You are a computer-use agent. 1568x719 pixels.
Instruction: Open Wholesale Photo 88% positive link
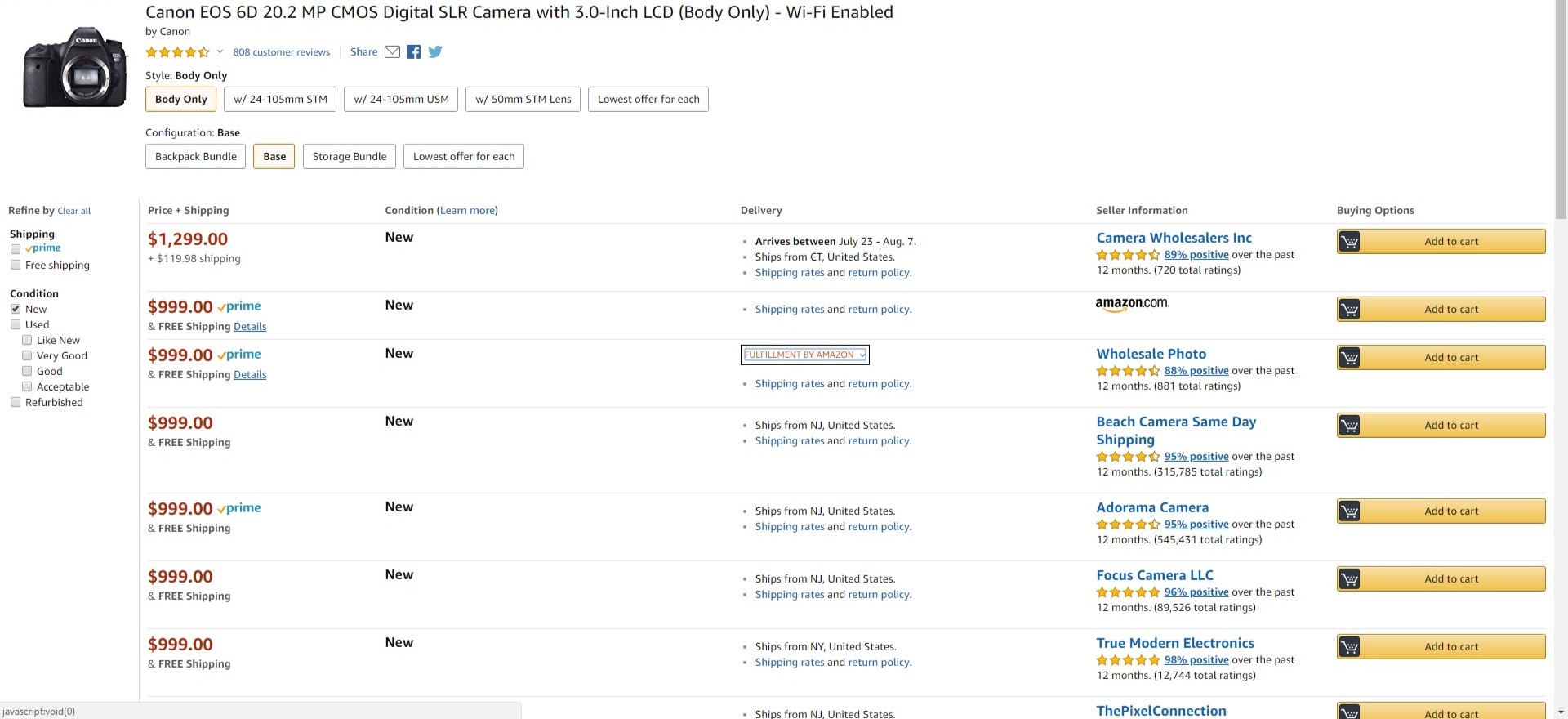click(x=1196, y=371)
